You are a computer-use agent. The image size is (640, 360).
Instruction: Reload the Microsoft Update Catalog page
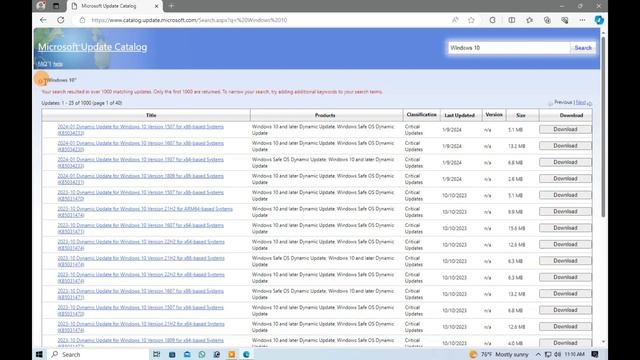click(x=61, y=20)
